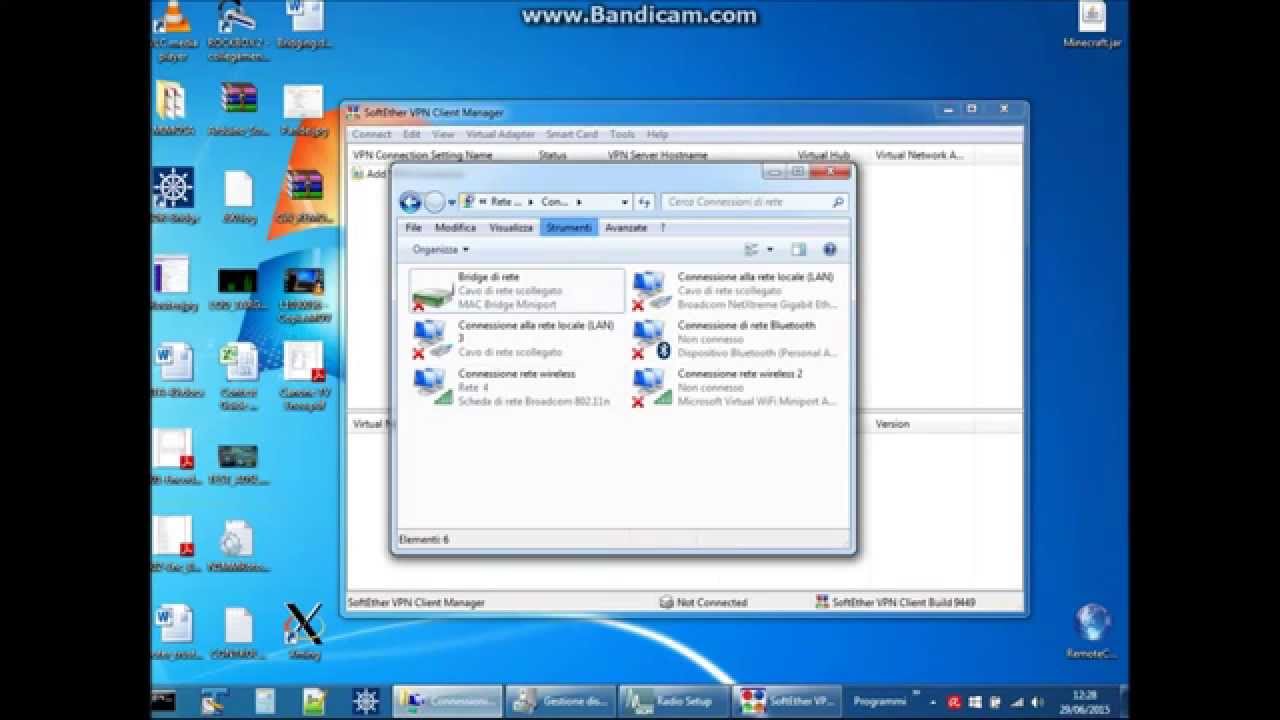Click the search magnifier icon
The width and height of the screenshot is (1280, 720).
838,202
